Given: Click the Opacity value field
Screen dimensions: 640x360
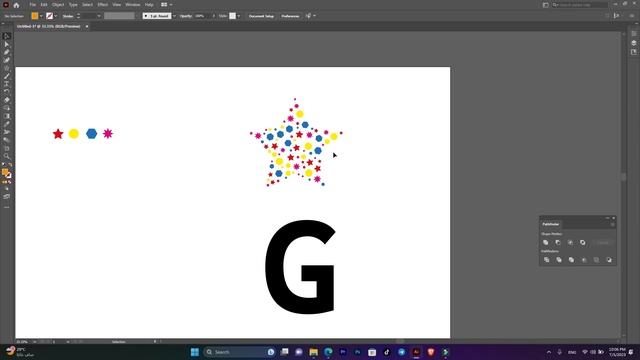Looking at the screenshot, I should tap(202, 16).
